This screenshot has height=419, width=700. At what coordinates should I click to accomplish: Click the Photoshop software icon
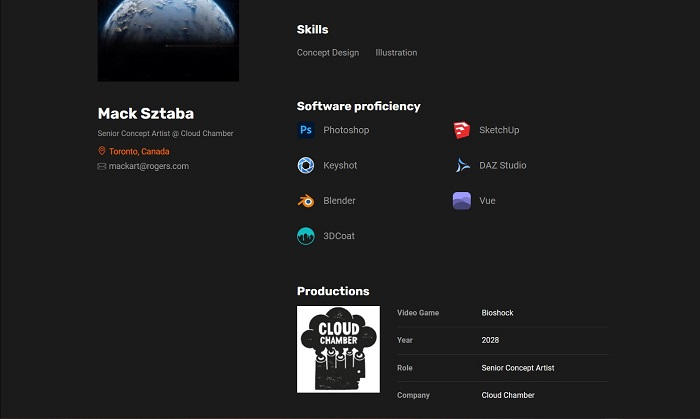tap(306, 130)
